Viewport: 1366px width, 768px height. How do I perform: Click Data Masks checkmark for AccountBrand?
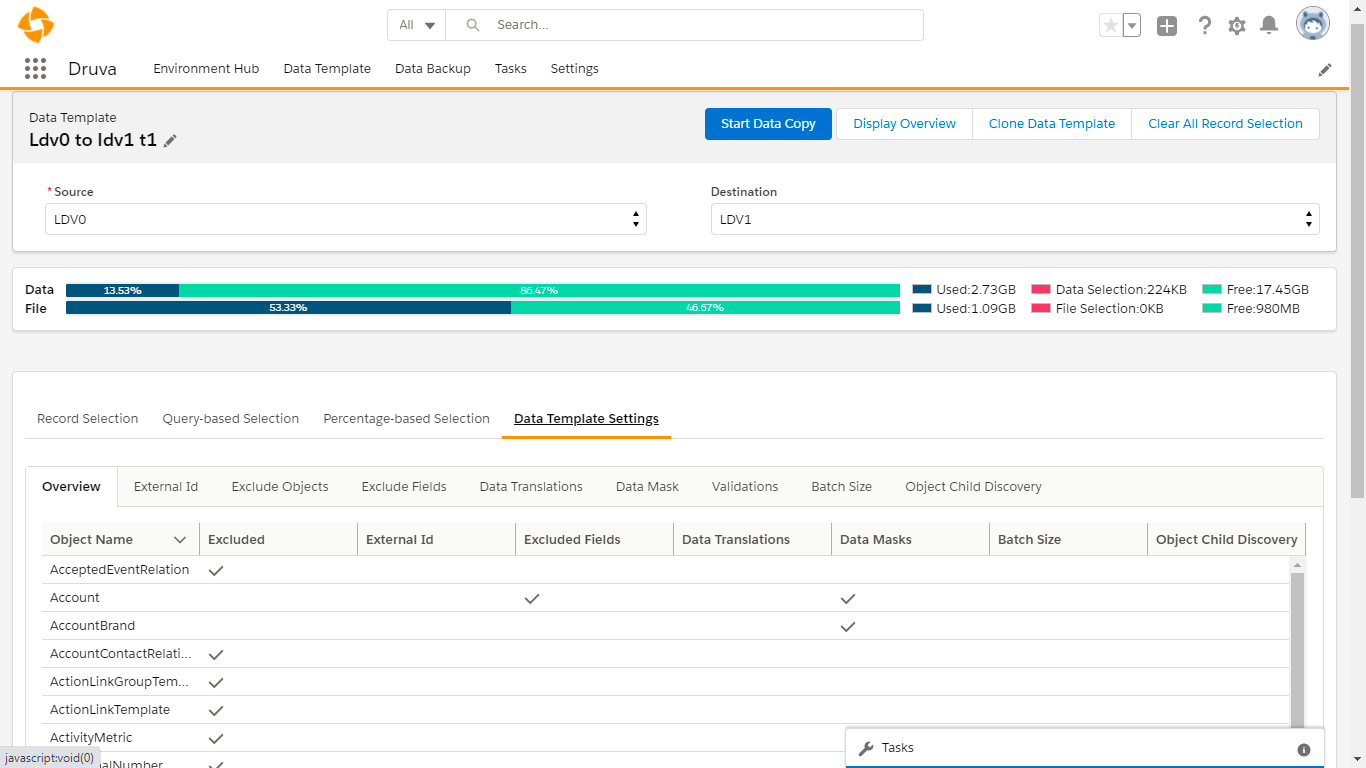tap(848, 626)
